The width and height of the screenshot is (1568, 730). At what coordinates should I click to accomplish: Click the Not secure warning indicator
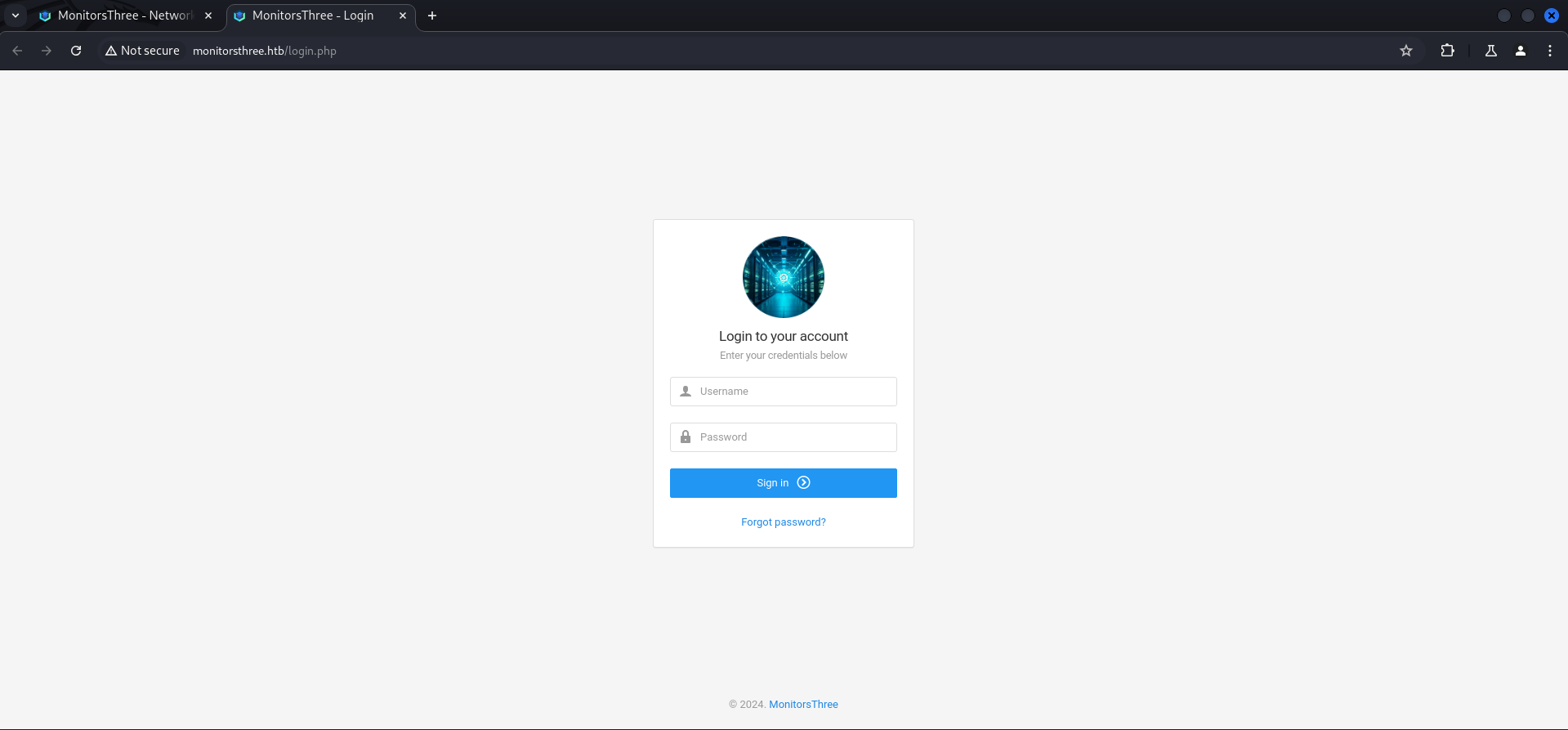142,51
